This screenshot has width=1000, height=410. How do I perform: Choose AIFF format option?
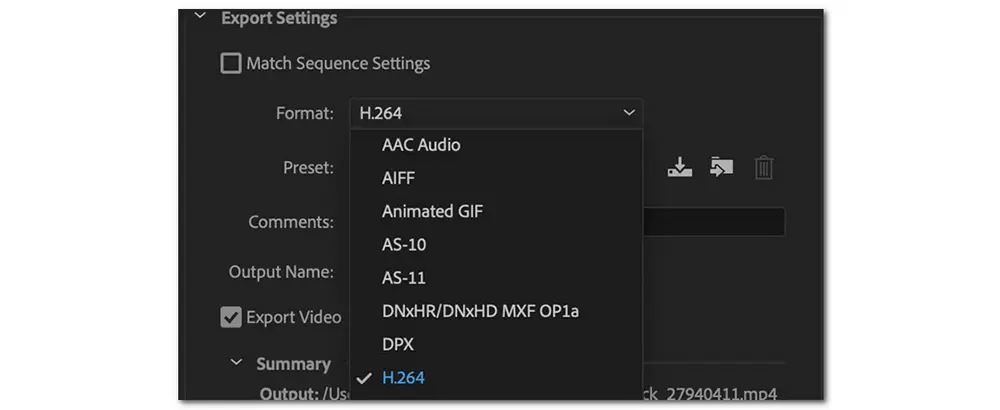(398, 178)
